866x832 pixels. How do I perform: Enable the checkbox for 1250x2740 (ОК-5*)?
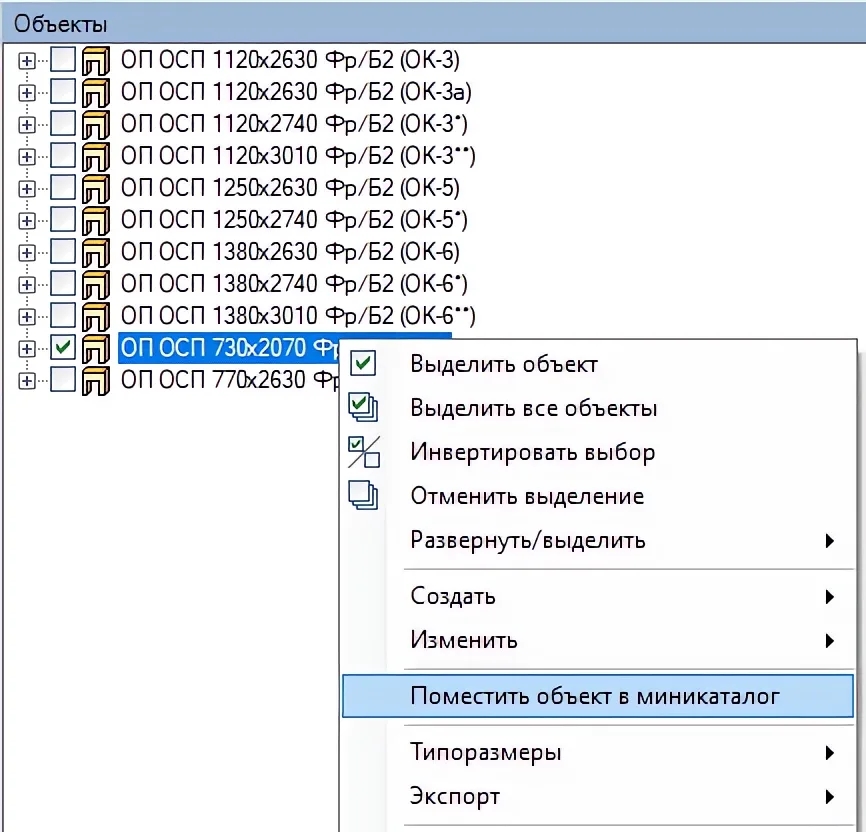pyautogui.click(x=63, y=220)
